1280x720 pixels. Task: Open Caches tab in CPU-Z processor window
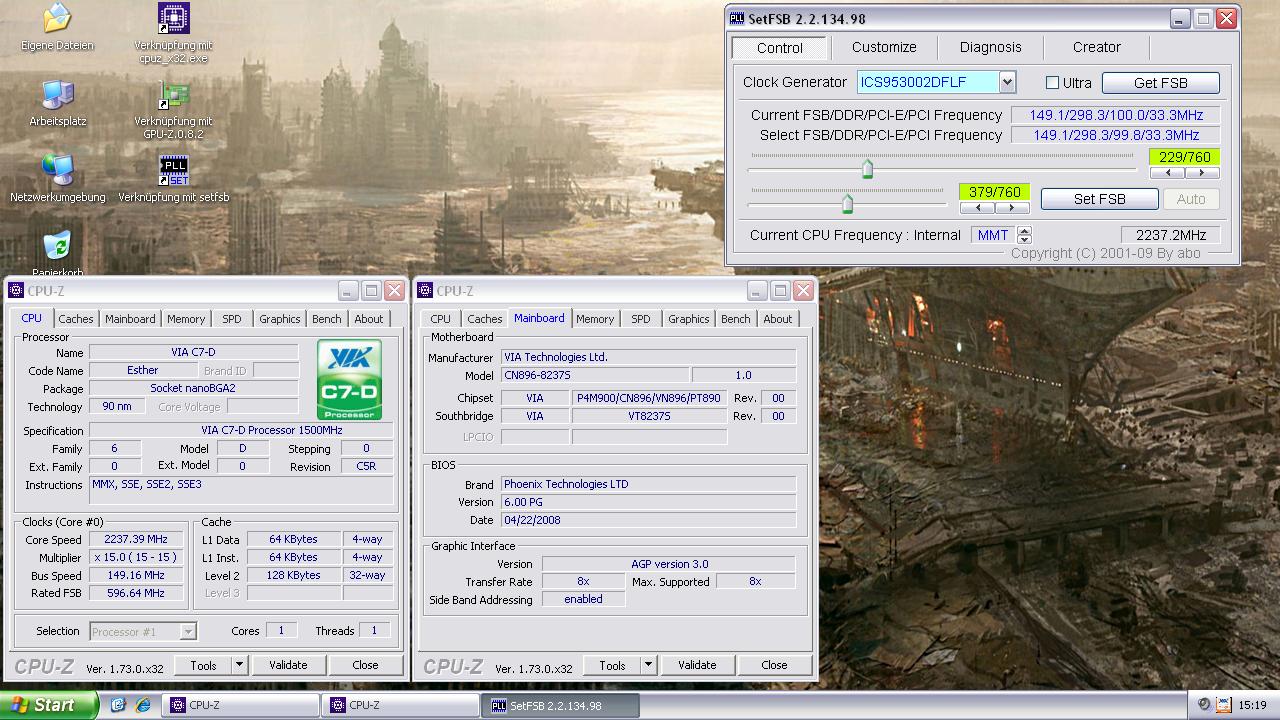76,319
